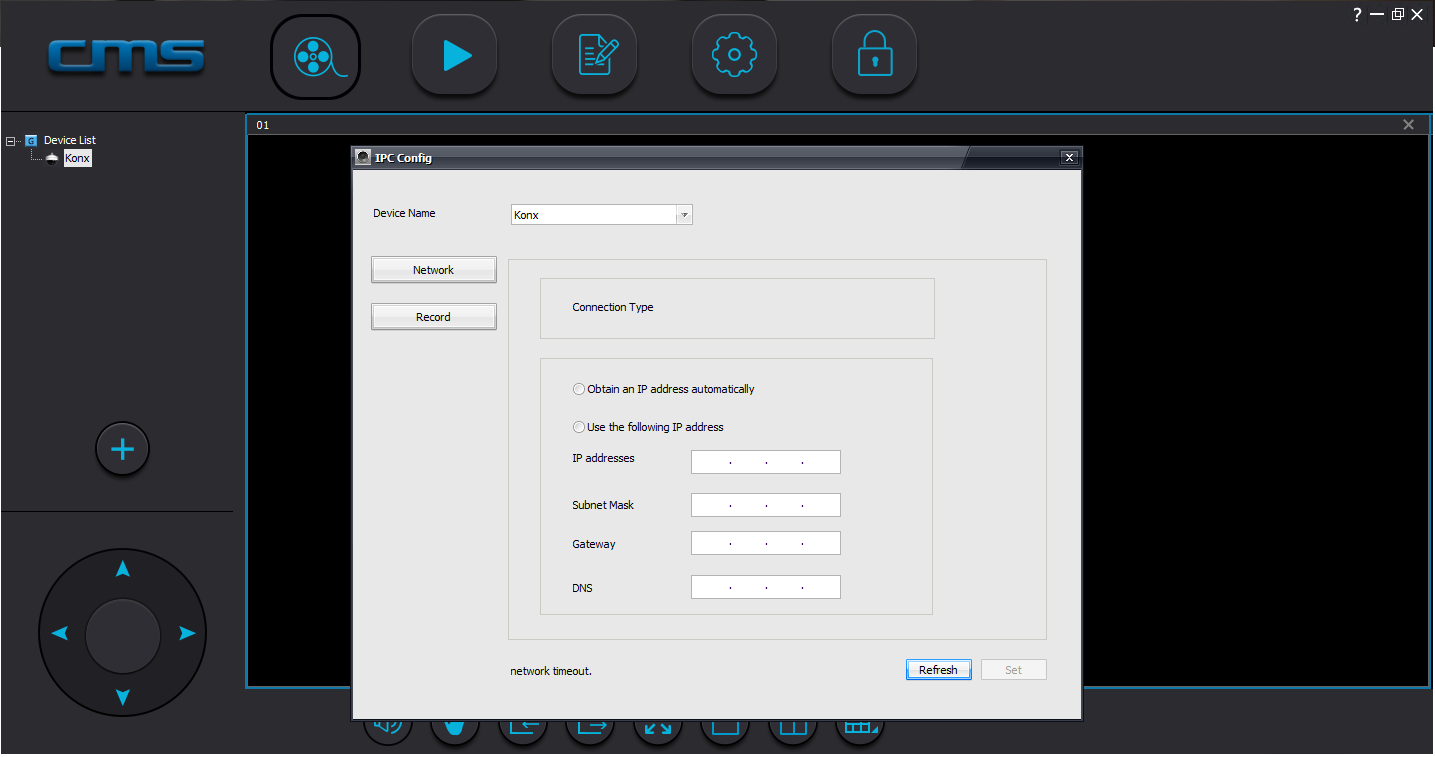1435x757 pixels.
Task: Click the Device List group icon
Action: (31, 141)
